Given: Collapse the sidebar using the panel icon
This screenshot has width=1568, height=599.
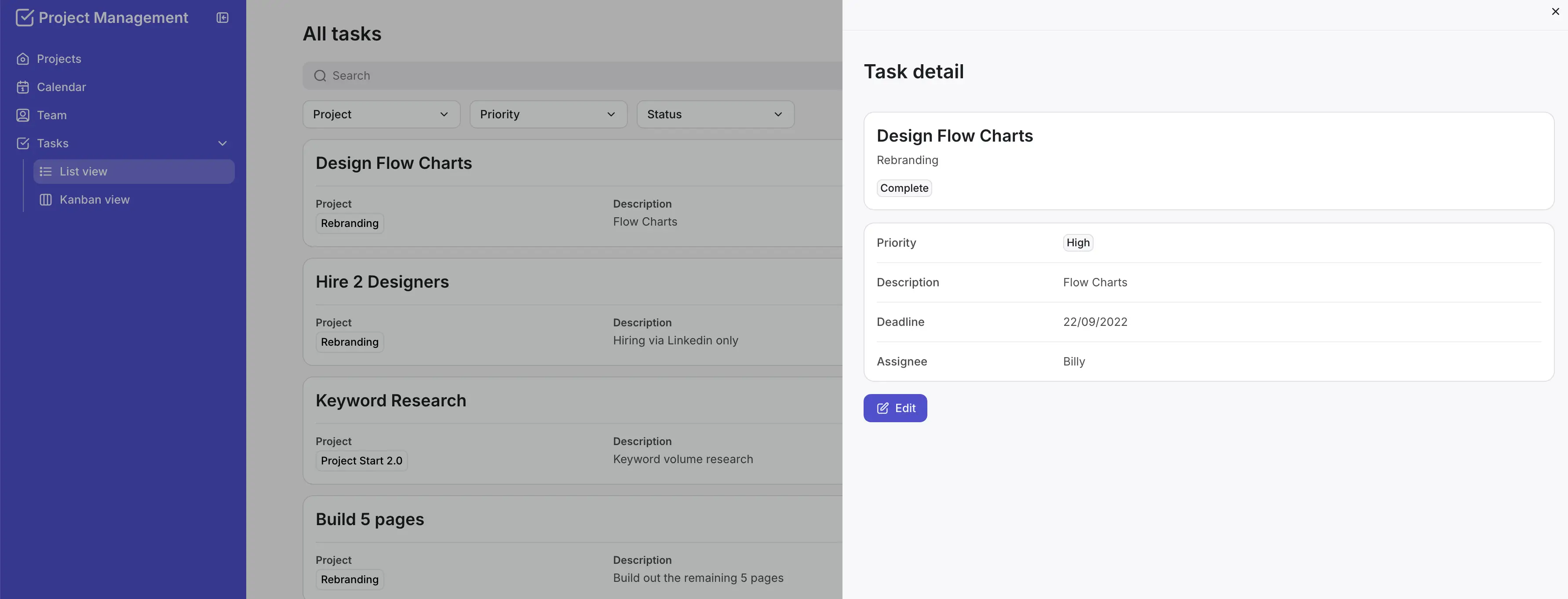Looking at the screenshot, I should coord(222,18).
